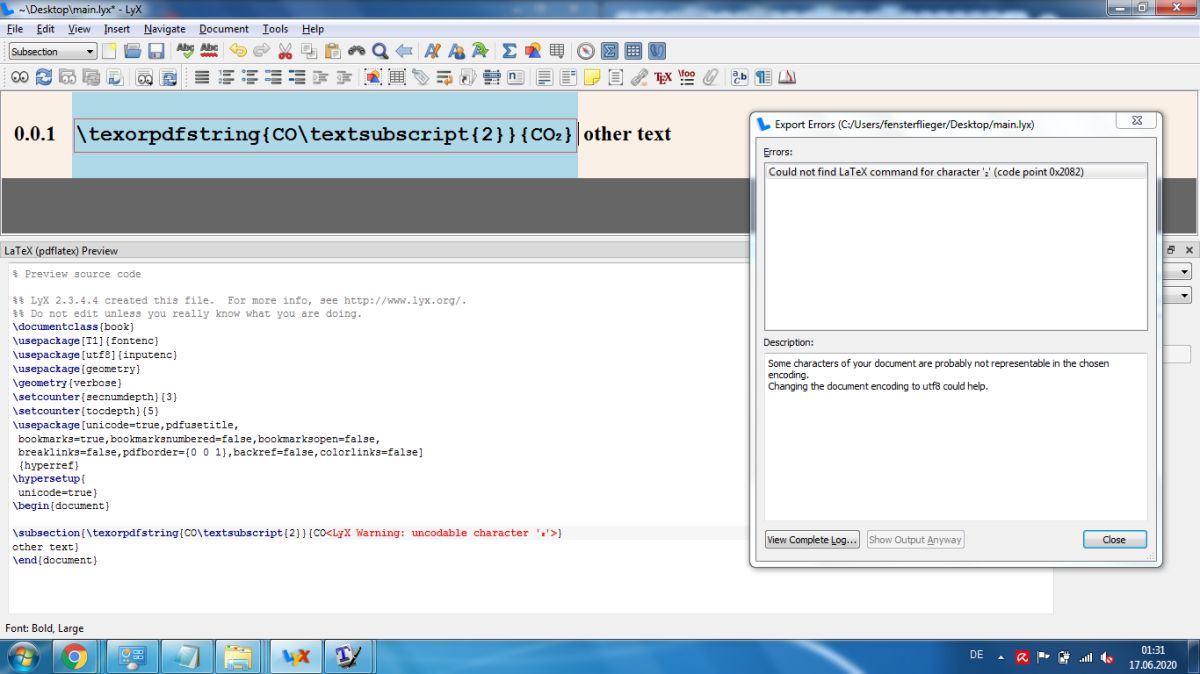Close the Export Errors dialog via Close button
1200x674 pixels.
1114,540
